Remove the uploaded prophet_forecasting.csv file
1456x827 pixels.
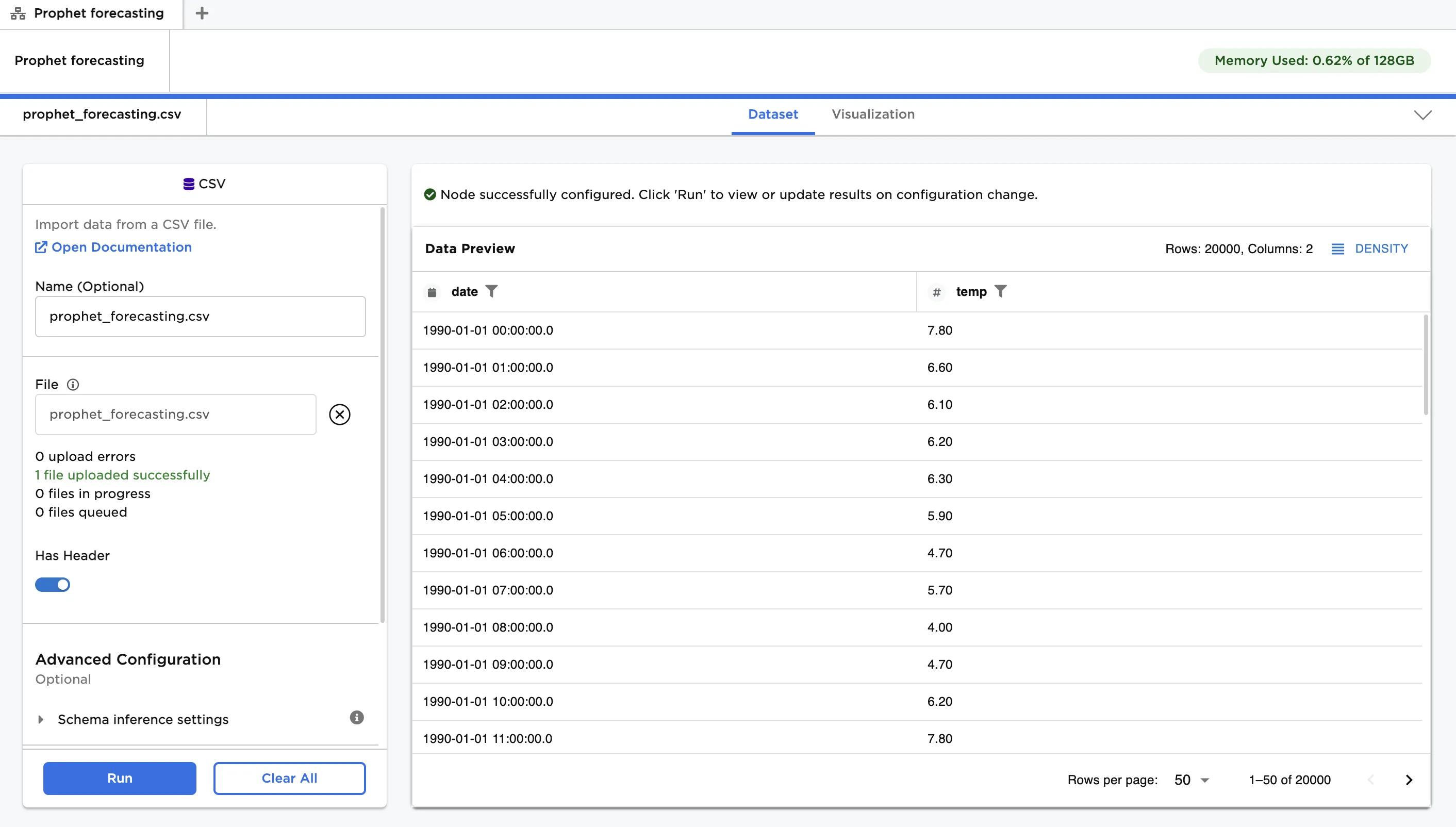[340, 414]
